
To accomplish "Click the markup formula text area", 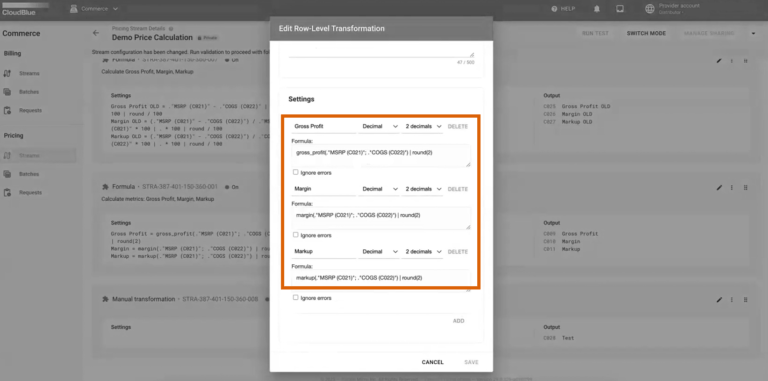I will click(x=381, y=281).
